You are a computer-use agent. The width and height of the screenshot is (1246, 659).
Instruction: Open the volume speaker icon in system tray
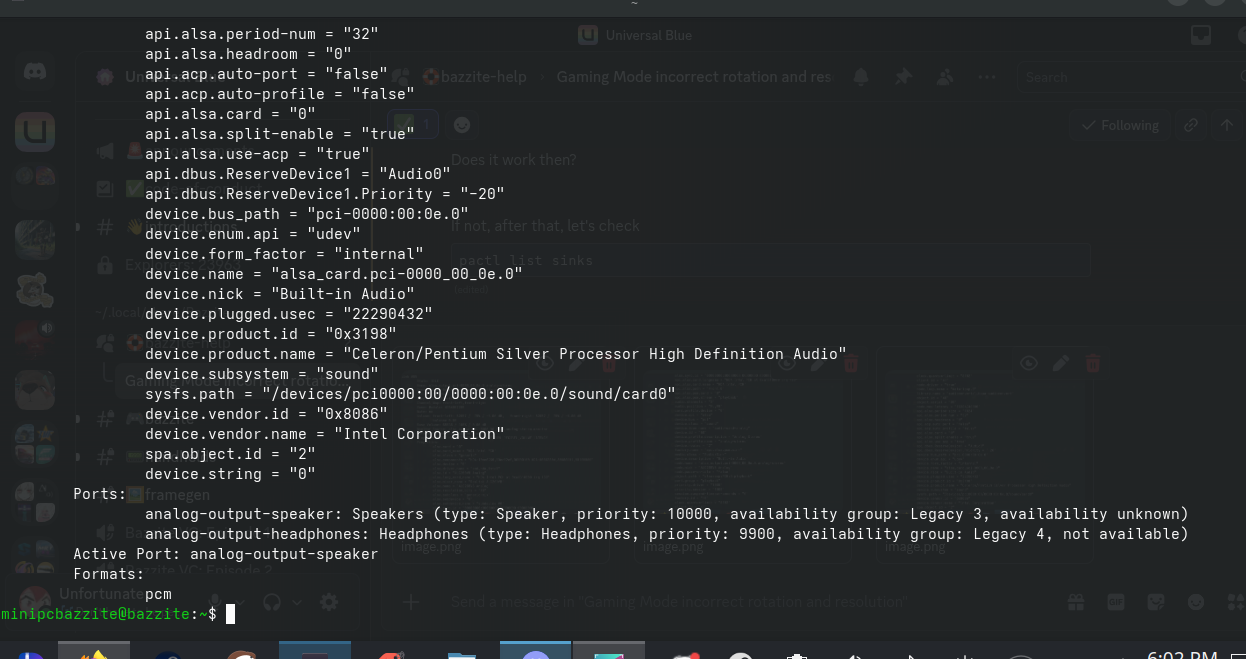854,655
